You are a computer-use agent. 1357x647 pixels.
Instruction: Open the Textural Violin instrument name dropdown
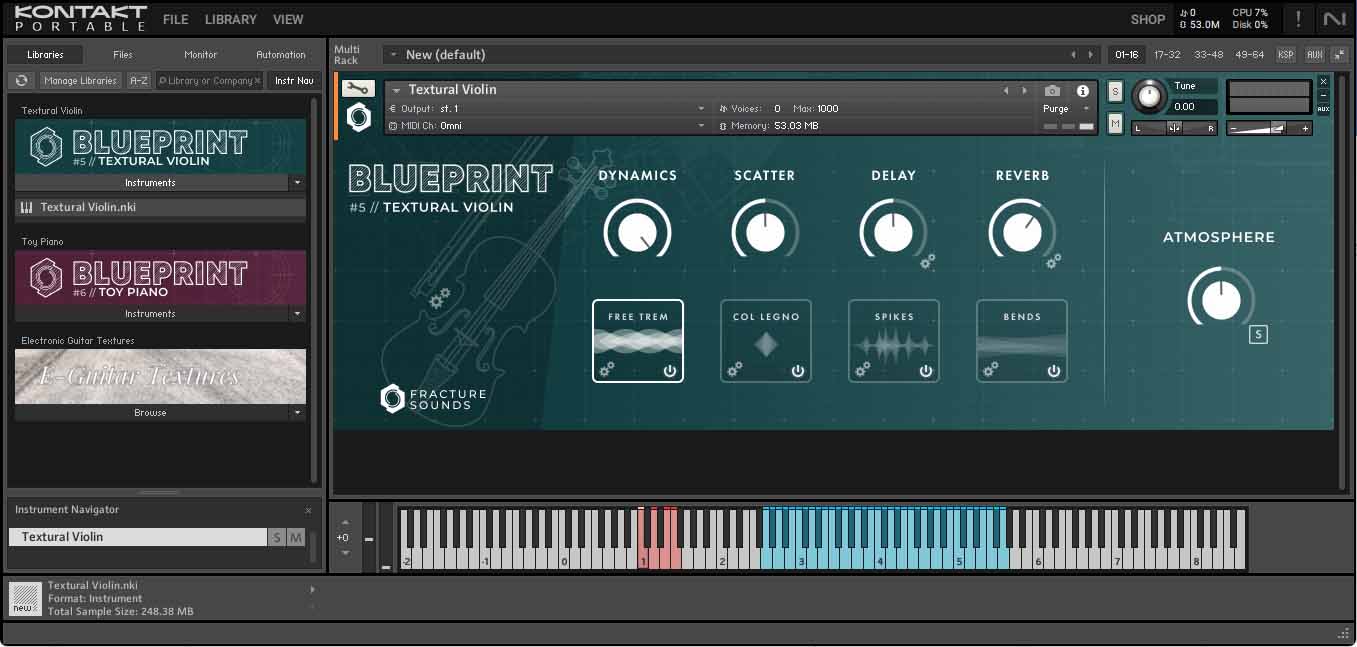[396, 90]
